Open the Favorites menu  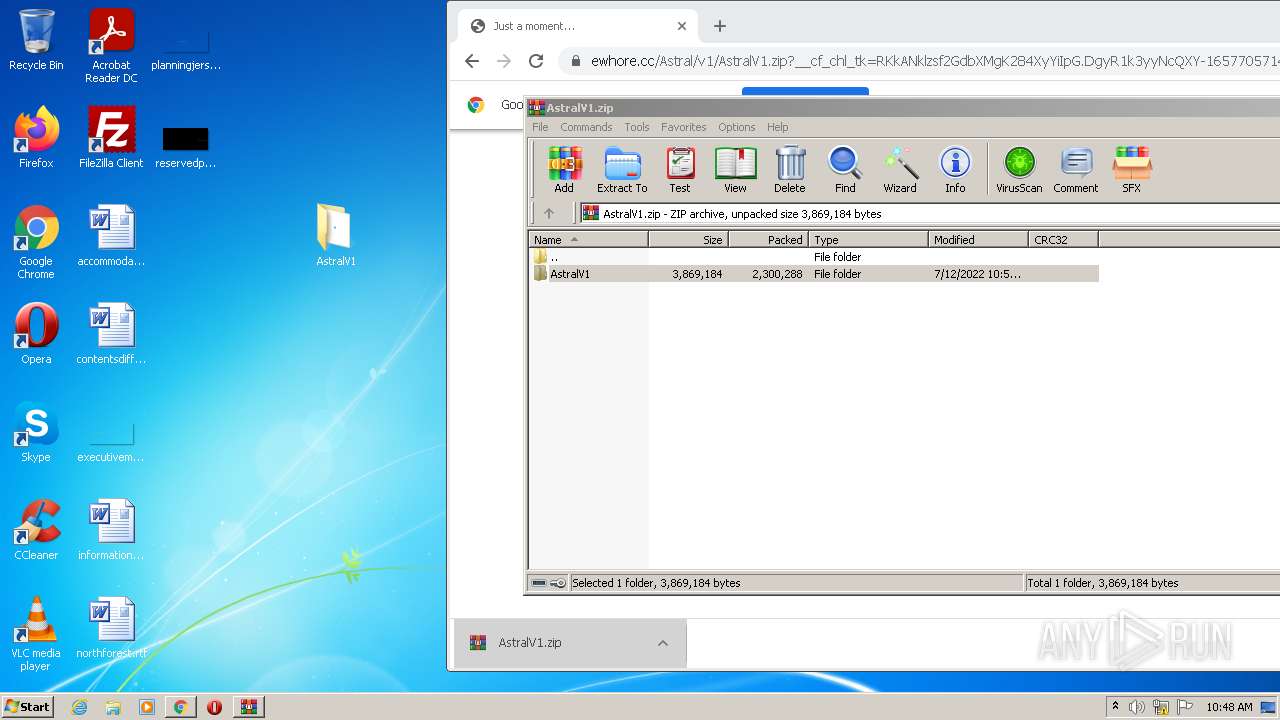click(x=684, y=127)
